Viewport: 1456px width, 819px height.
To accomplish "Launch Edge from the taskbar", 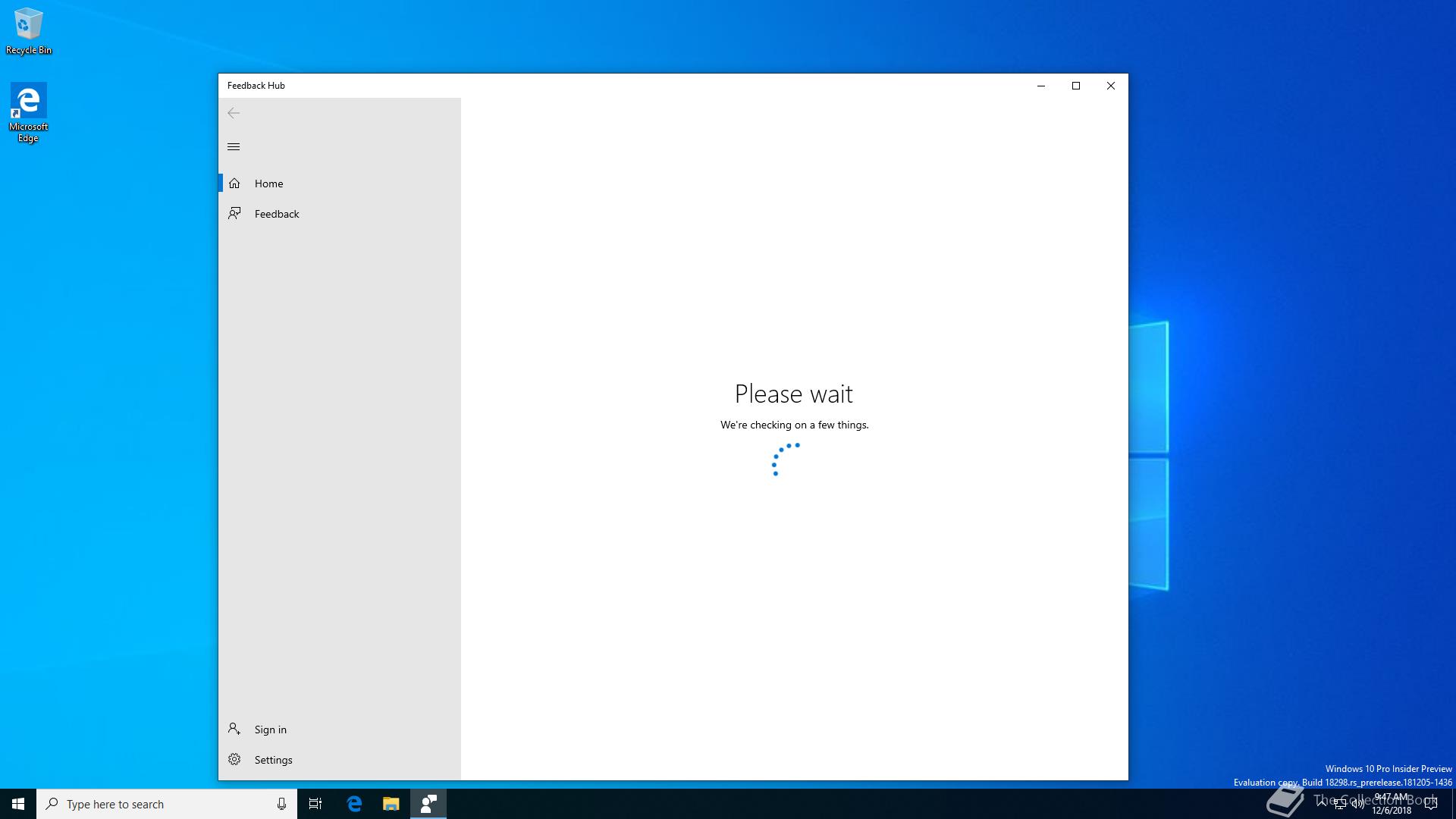I will (x=354, y=804).
